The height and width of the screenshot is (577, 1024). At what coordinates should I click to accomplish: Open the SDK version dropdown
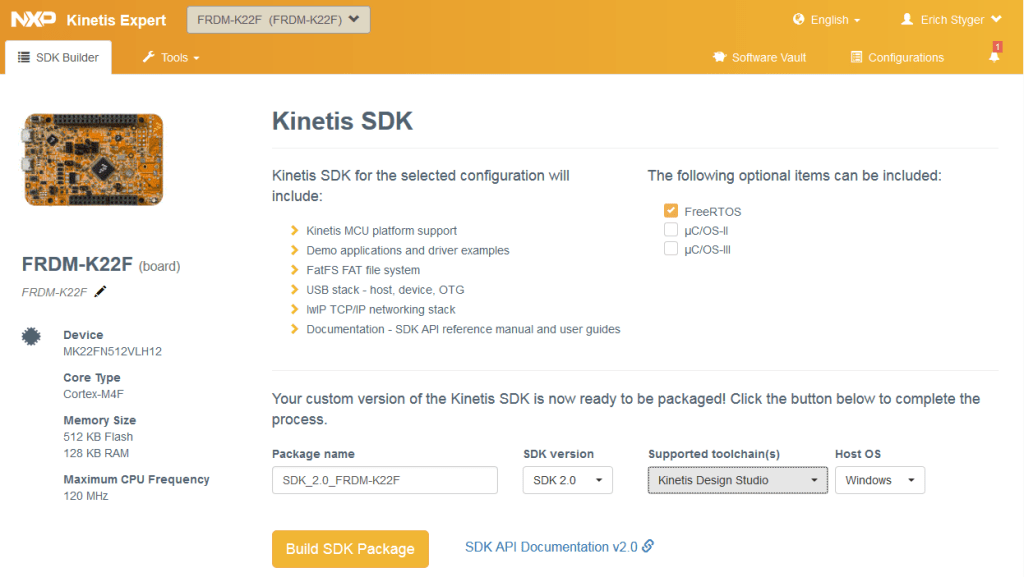[x=568, y=480]
